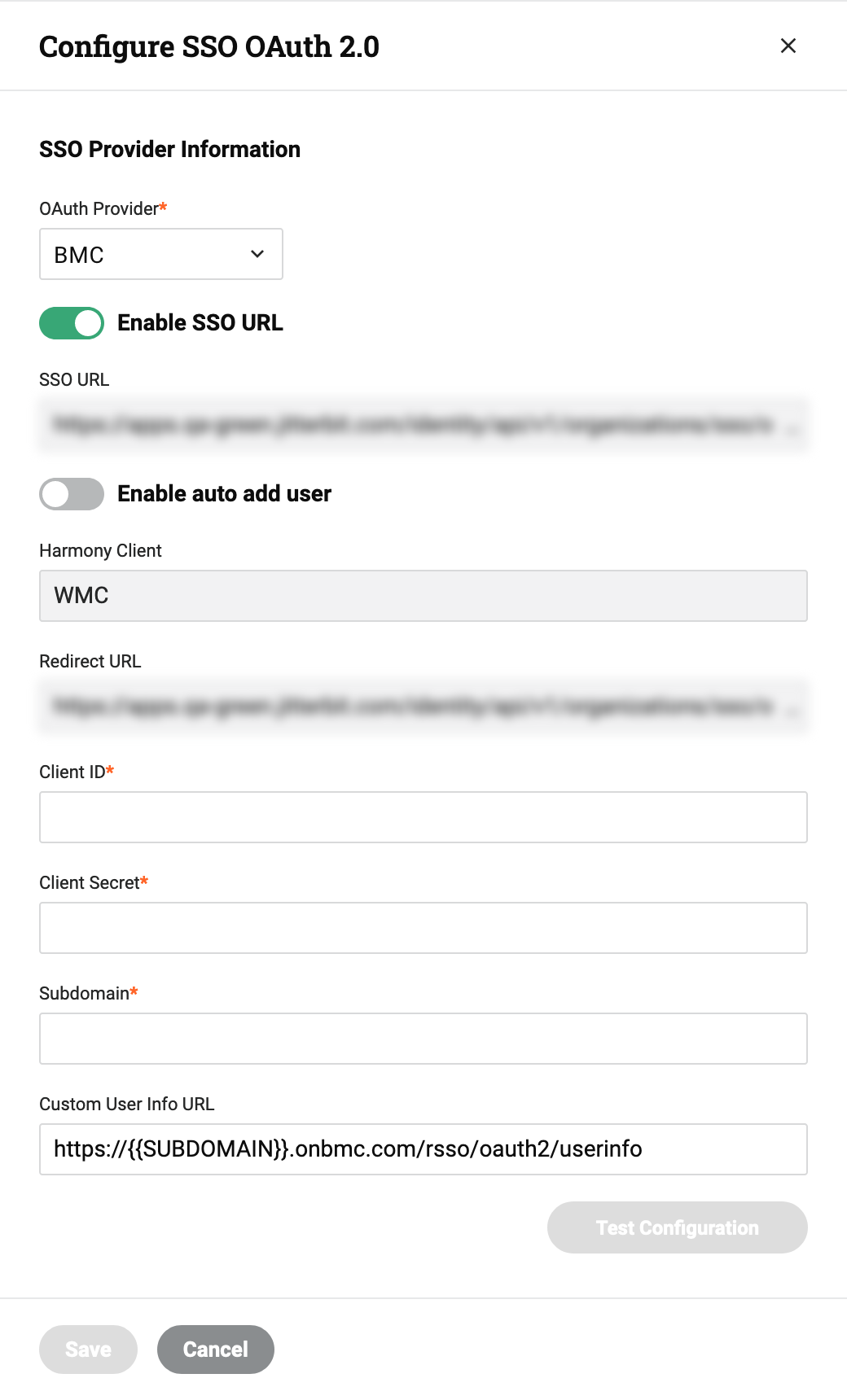Close the Configure SSO OAuth 2.0 dialog

788,46
